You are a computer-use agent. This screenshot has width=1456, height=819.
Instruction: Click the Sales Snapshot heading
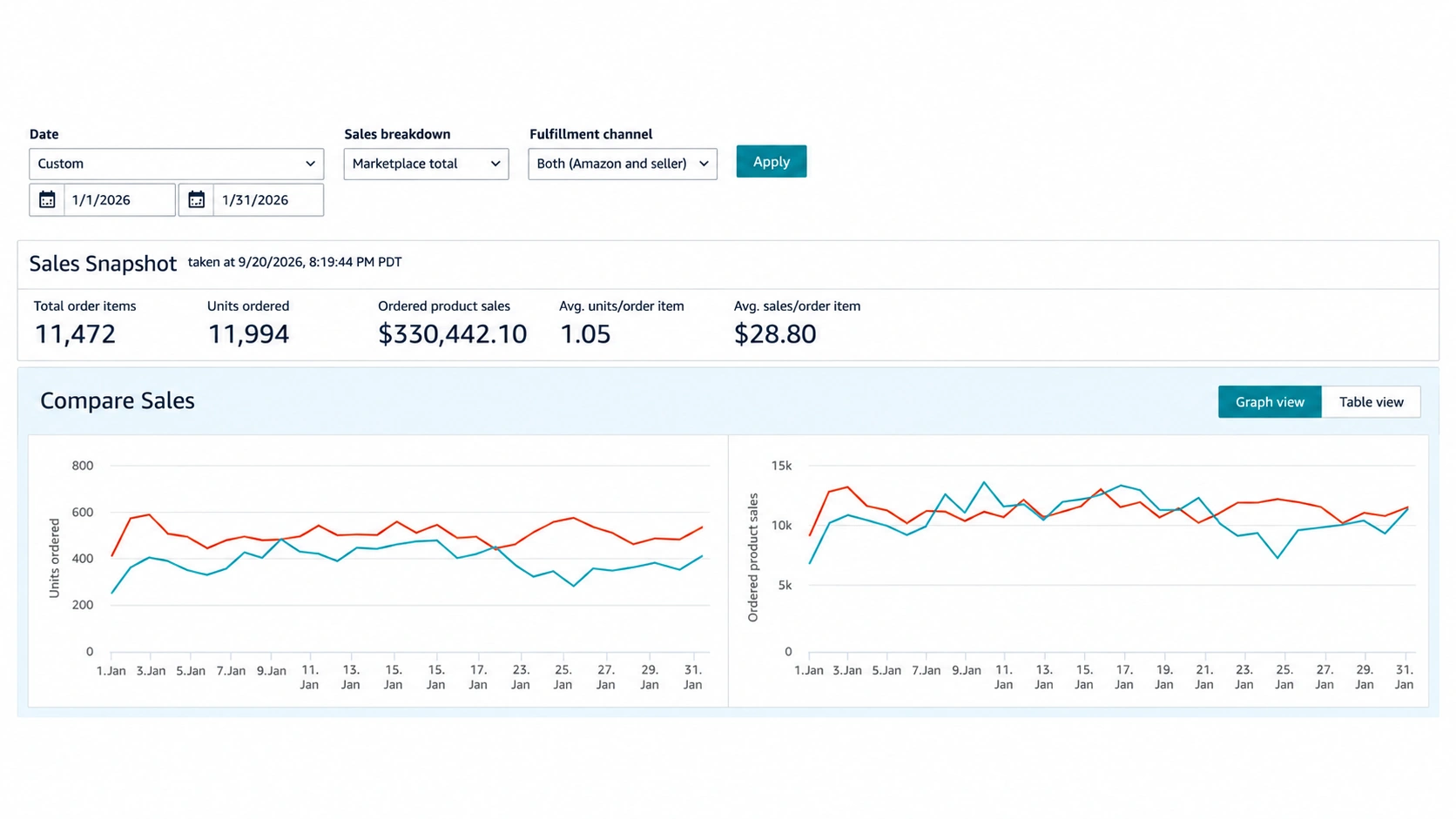click(x=103, y=264)
